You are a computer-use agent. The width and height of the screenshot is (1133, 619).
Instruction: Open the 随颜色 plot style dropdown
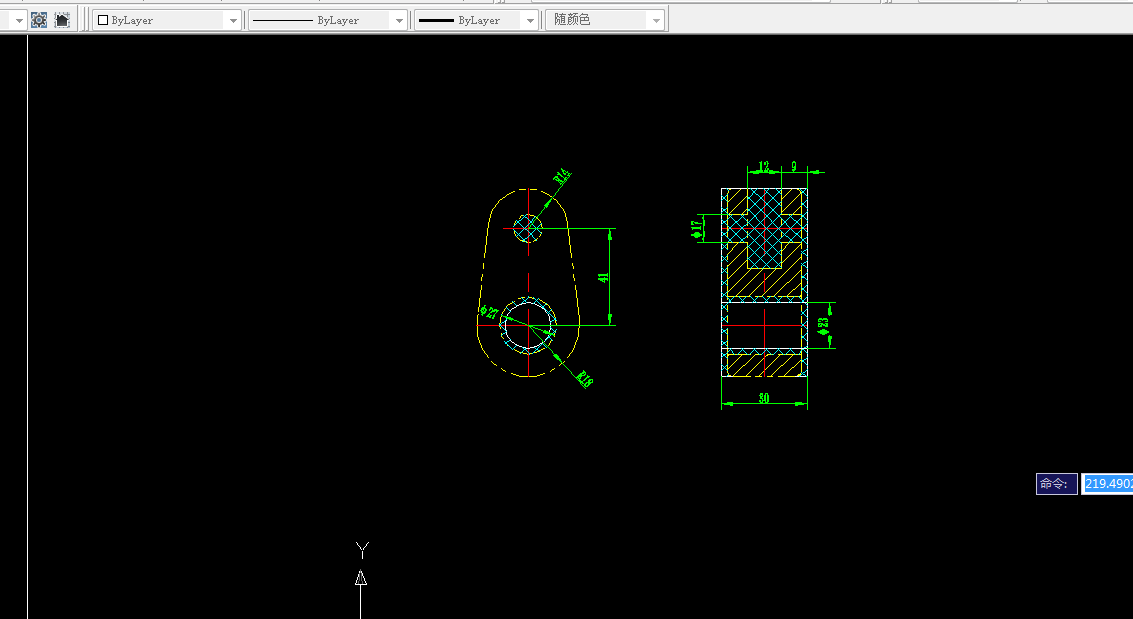605,20
